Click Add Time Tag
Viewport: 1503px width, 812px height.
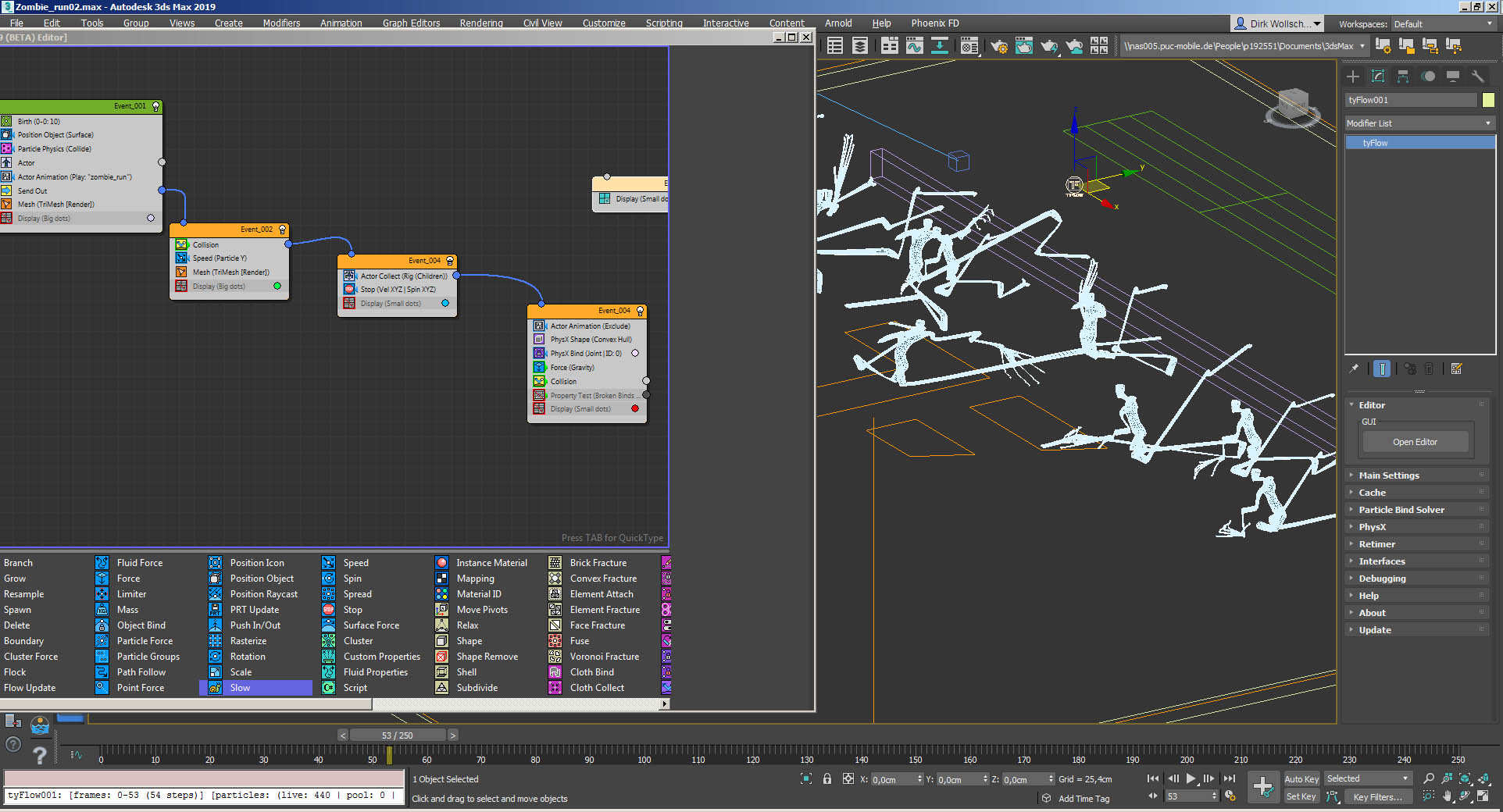coord(1084,799)
